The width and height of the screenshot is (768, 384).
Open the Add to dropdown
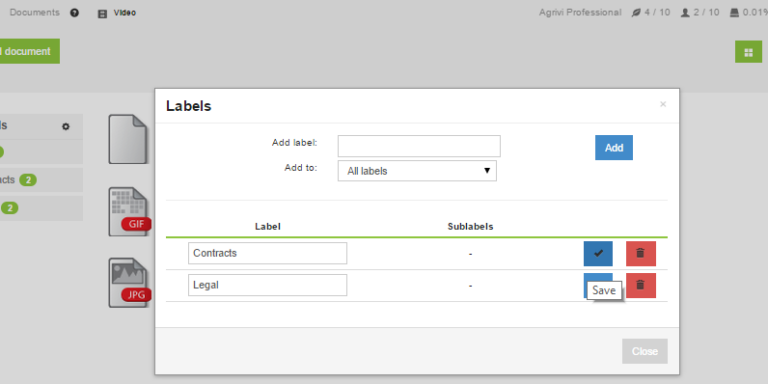(x=417, y=171)
